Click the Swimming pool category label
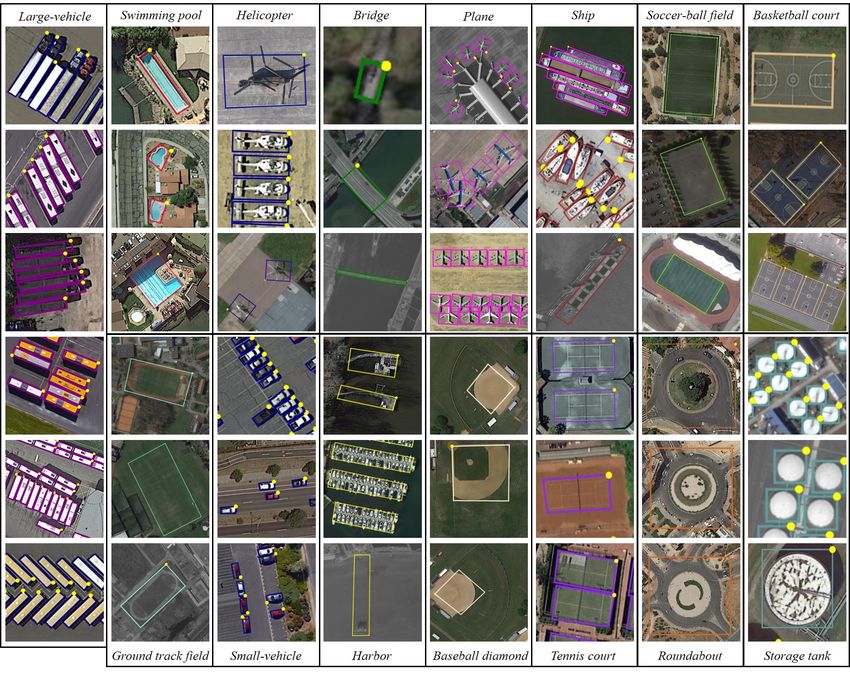The image size is (850, 673). click(160, 15)
